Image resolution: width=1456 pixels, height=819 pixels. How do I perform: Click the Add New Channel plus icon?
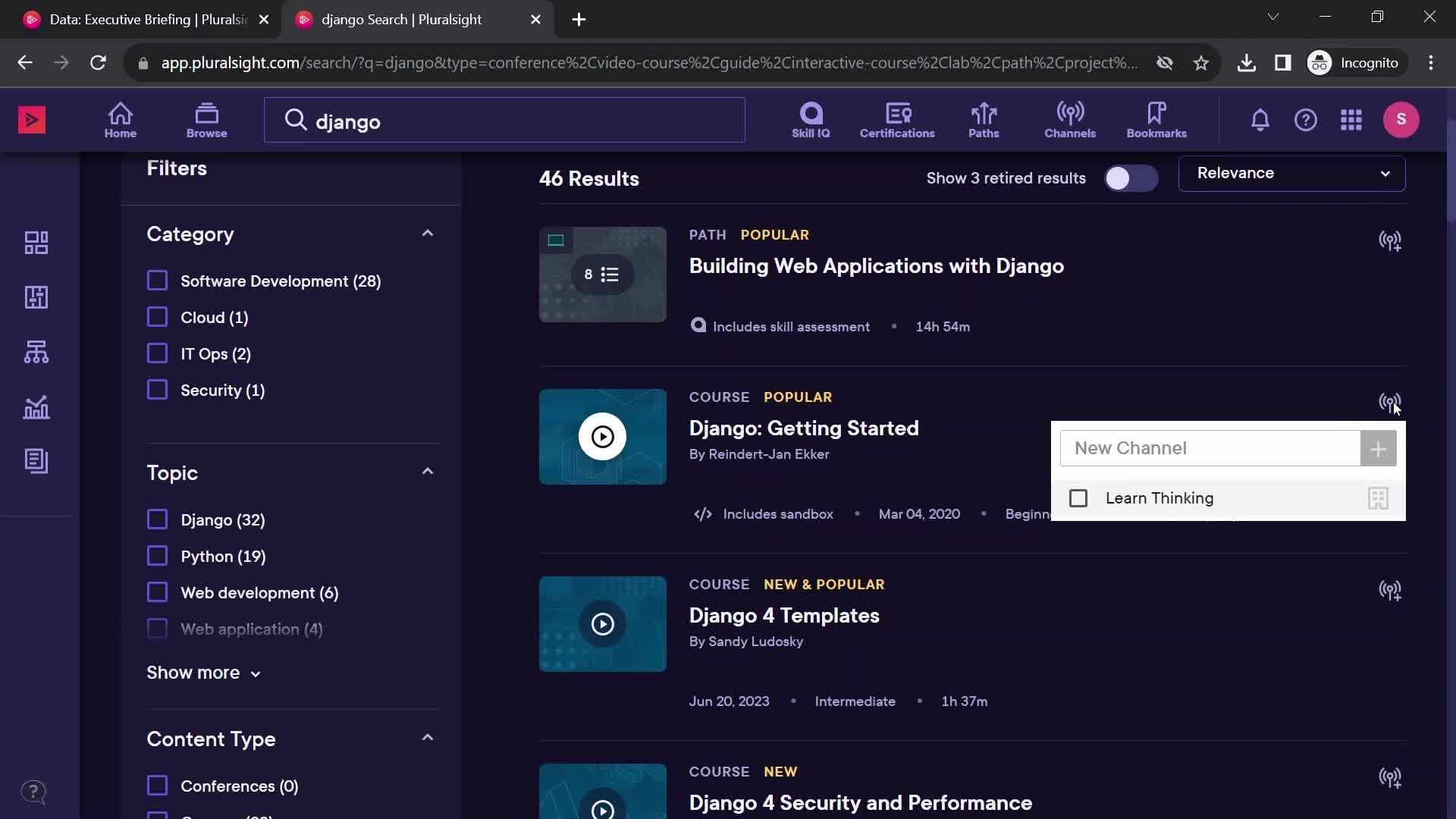coord(1379,448)
